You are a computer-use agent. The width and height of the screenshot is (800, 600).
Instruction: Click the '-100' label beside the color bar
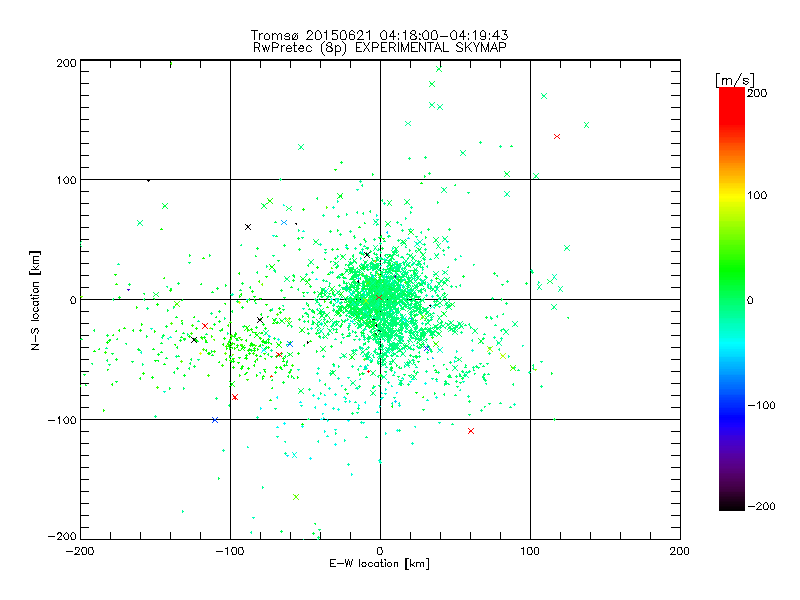(x=761, y=406)
